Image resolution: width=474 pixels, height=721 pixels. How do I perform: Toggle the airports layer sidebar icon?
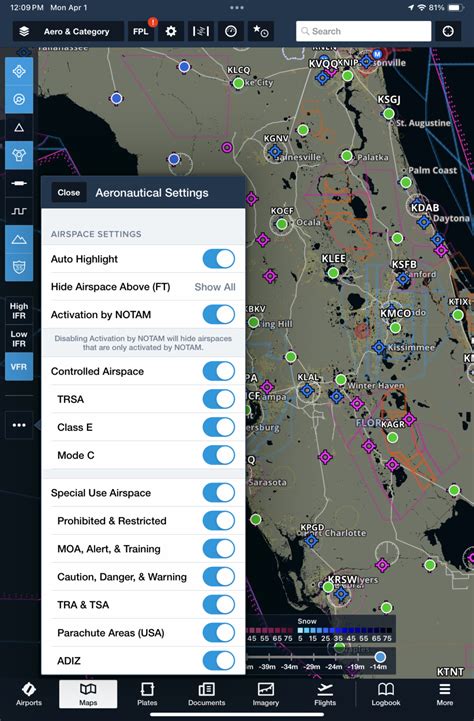[19, 71]
